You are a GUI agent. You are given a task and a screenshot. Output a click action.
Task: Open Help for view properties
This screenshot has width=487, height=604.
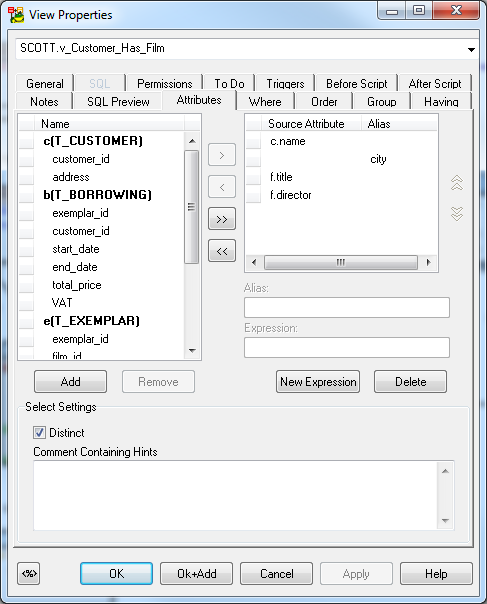[x=436, y=574]
